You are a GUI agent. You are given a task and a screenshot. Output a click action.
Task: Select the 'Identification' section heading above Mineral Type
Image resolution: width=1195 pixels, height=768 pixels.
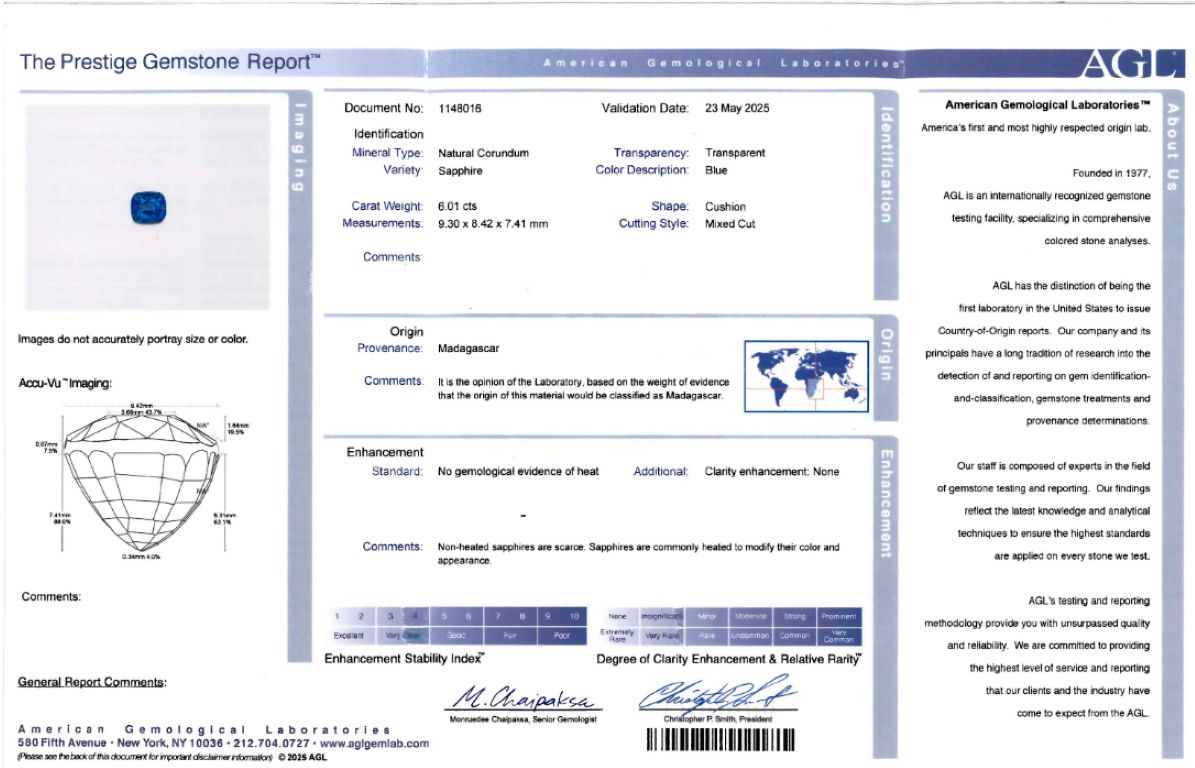click(388, 134)
